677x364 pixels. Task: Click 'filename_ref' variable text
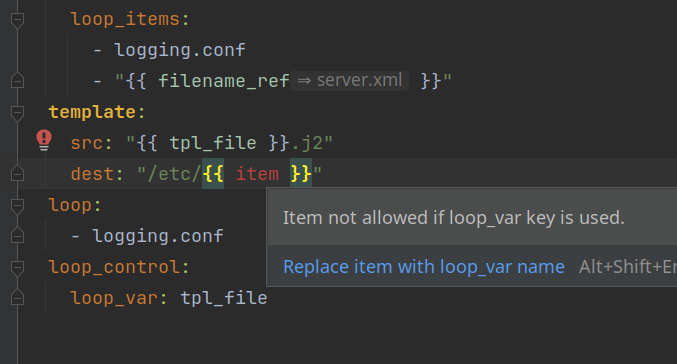(x=224, y=81)
